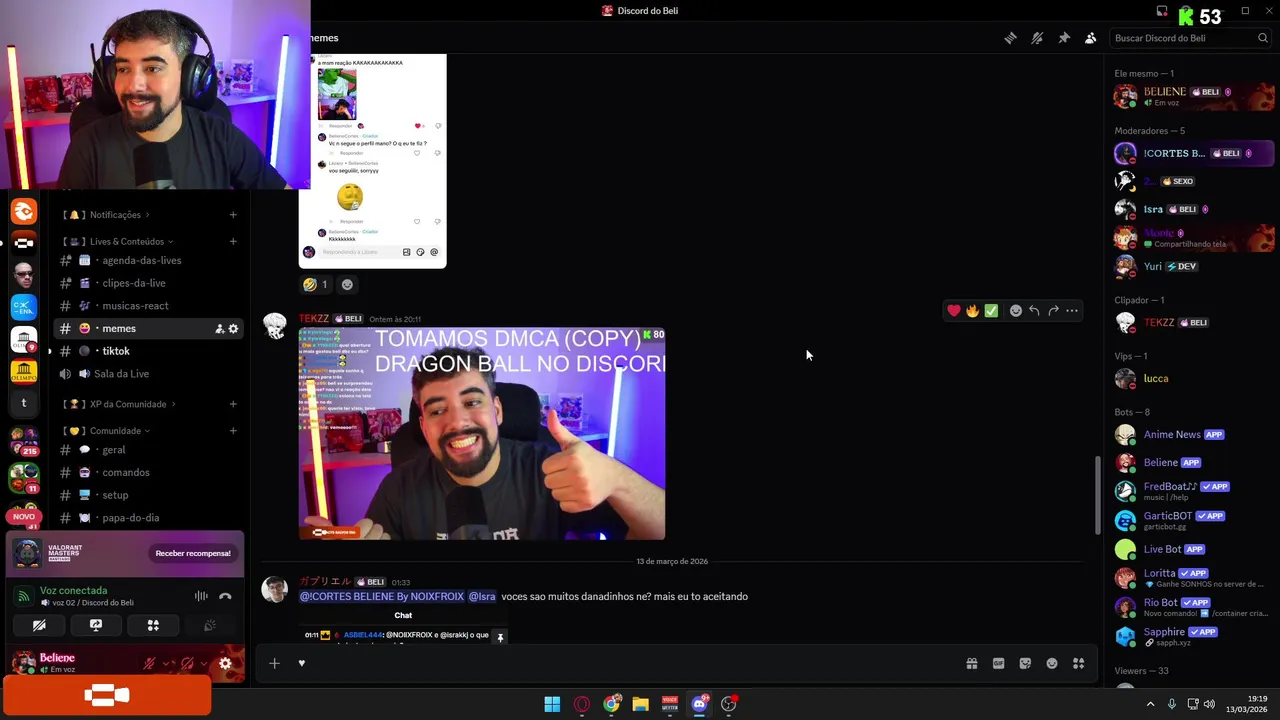Screen dimensions: 1280x720
Task: Open agenda-das-lives channel
Action: point(148,260)
